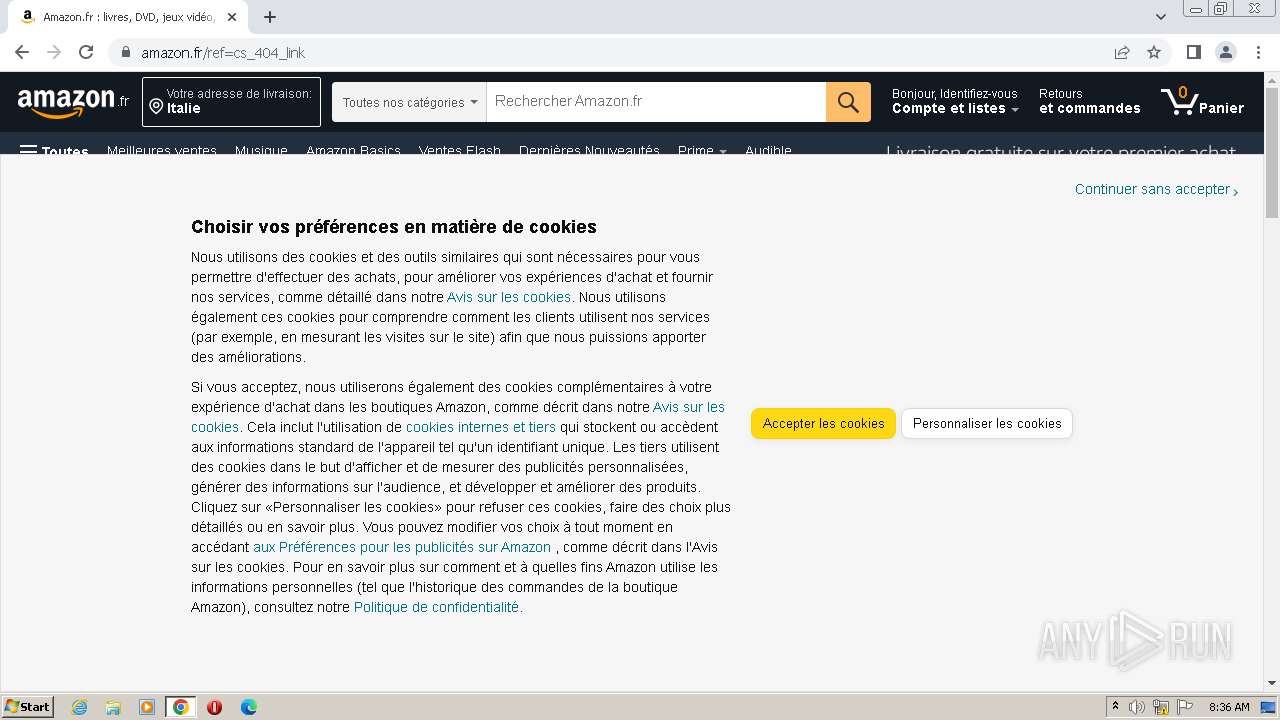Viewport: 1280px width, 720px height.
Task: Open the Windows Start menu
Action: (x=28, y=707)
